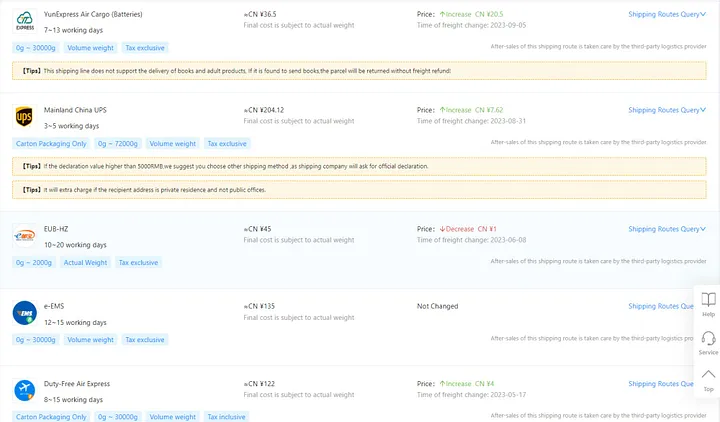Click the tip about books and adult products
Image resolution: width=720 pixels, height=422 pixels.
[359, 71]
